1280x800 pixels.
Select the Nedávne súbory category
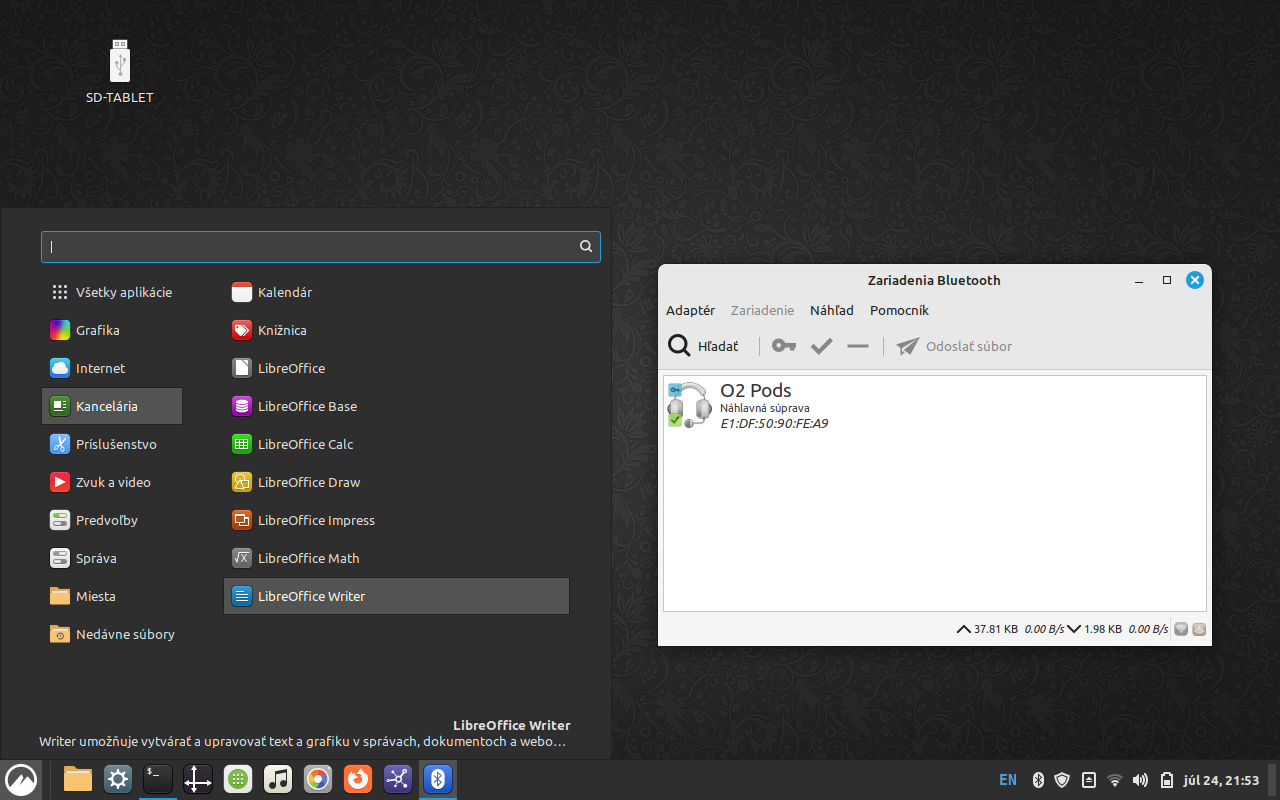(x=112, y=634)
